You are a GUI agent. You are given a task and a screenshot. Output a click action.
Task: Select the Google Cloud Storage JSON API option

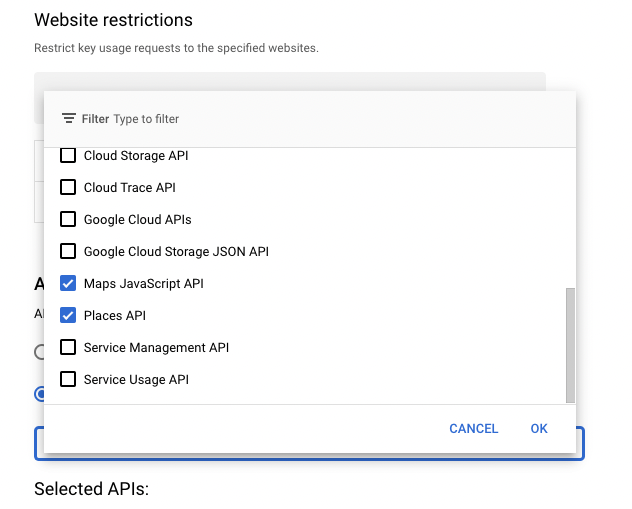pos(68,252)
